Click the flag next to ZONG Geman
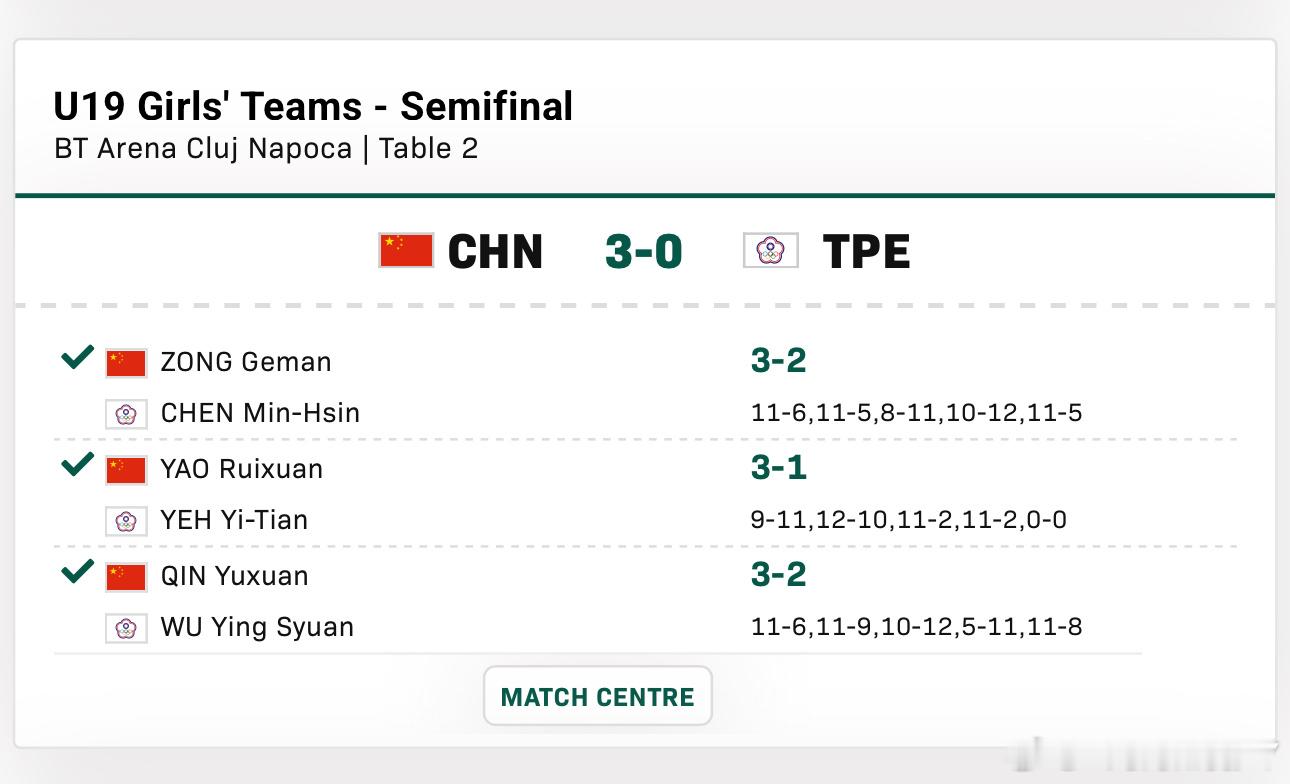This screenshot has width=1290, height=784. click(126, 362)
